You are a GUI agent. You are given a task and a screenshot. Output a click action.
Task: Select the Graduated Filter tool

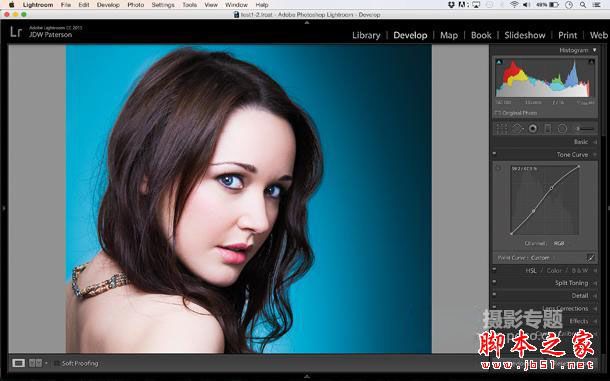click(x=547, y=129)
